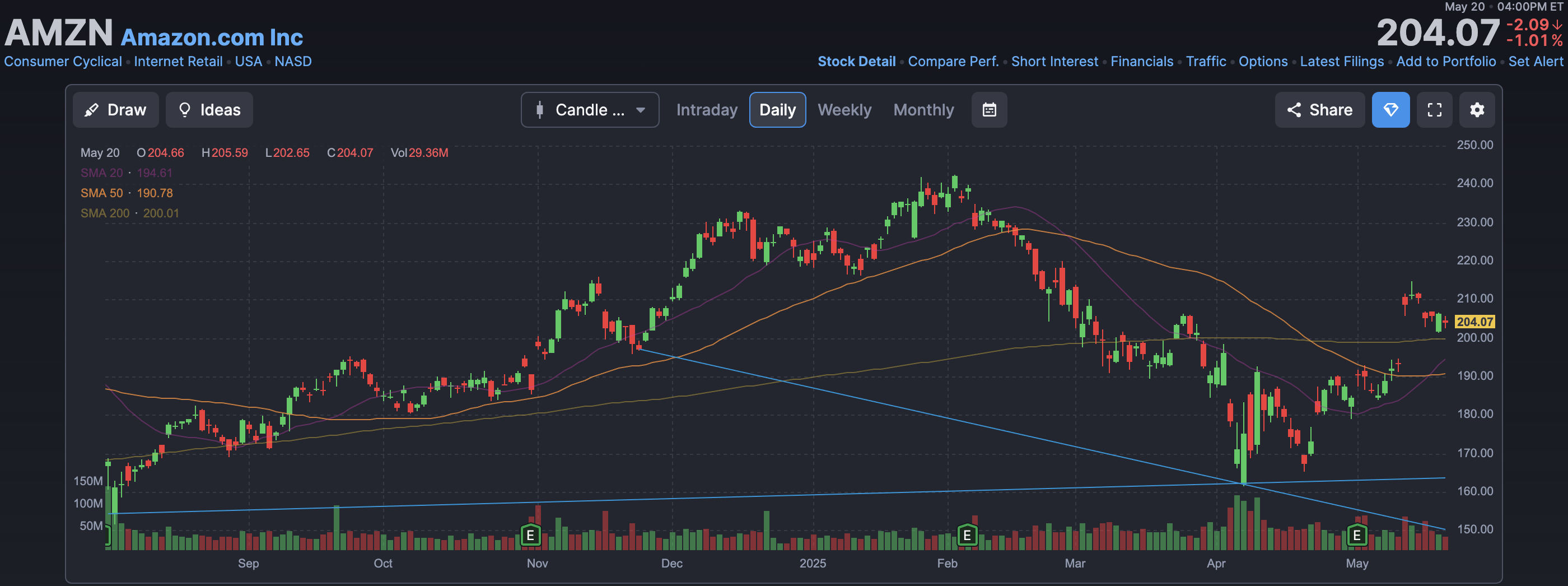
Task: Open the Financials link
Action: [1142, 62]
